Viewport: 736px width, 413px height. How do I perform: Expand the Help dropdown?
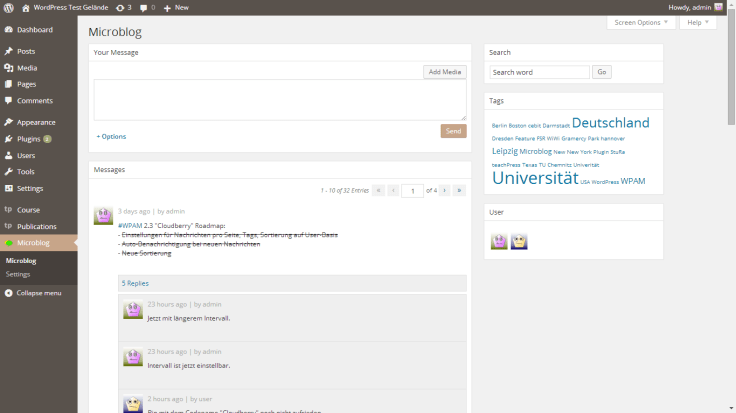(698, 23)
